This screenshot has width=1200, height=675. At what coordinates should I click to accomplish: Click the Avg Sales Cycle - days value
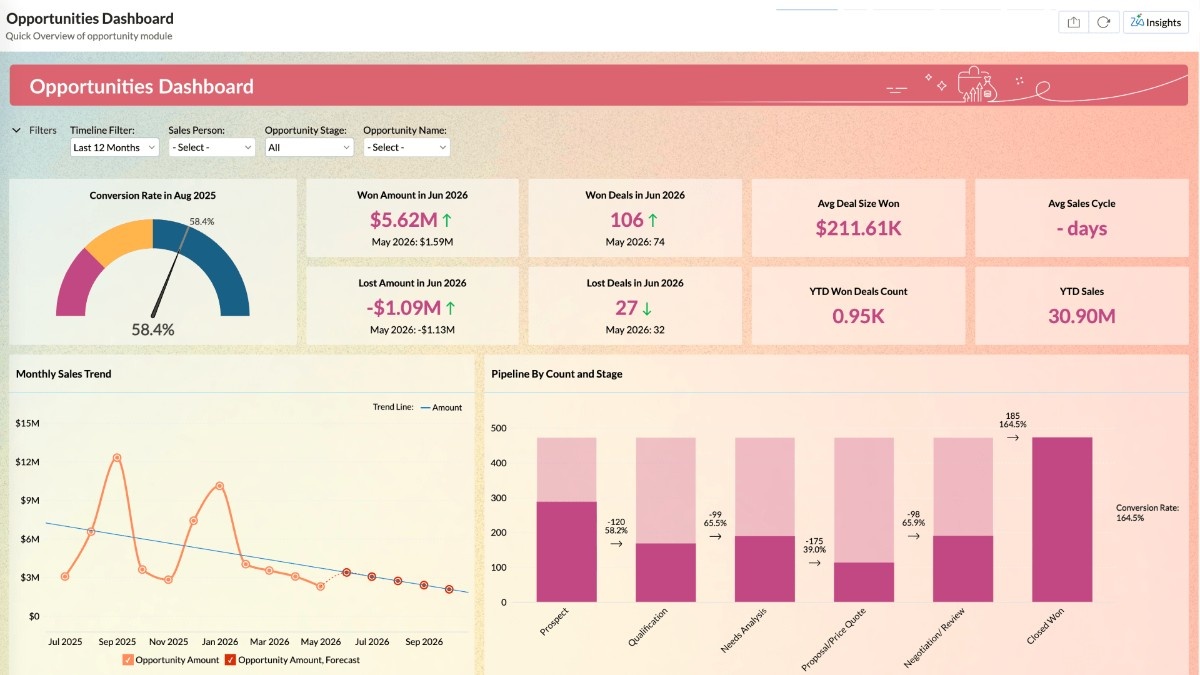point(1081,229)
